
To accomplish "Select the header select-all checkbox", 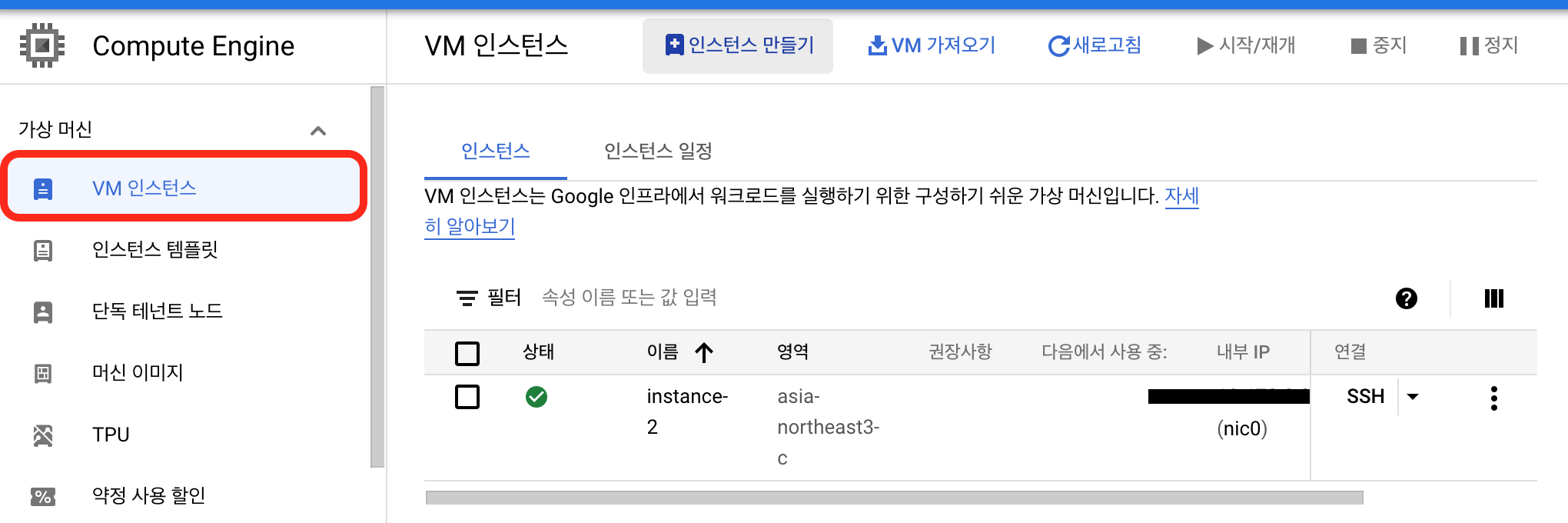I will (467, 353).
